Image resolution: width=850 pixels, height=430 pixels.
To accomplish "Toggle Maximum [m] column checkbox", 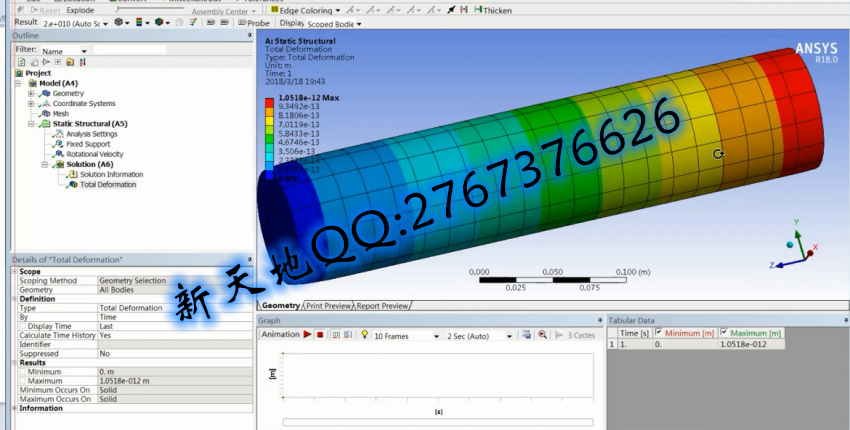I will coord(725,333).
